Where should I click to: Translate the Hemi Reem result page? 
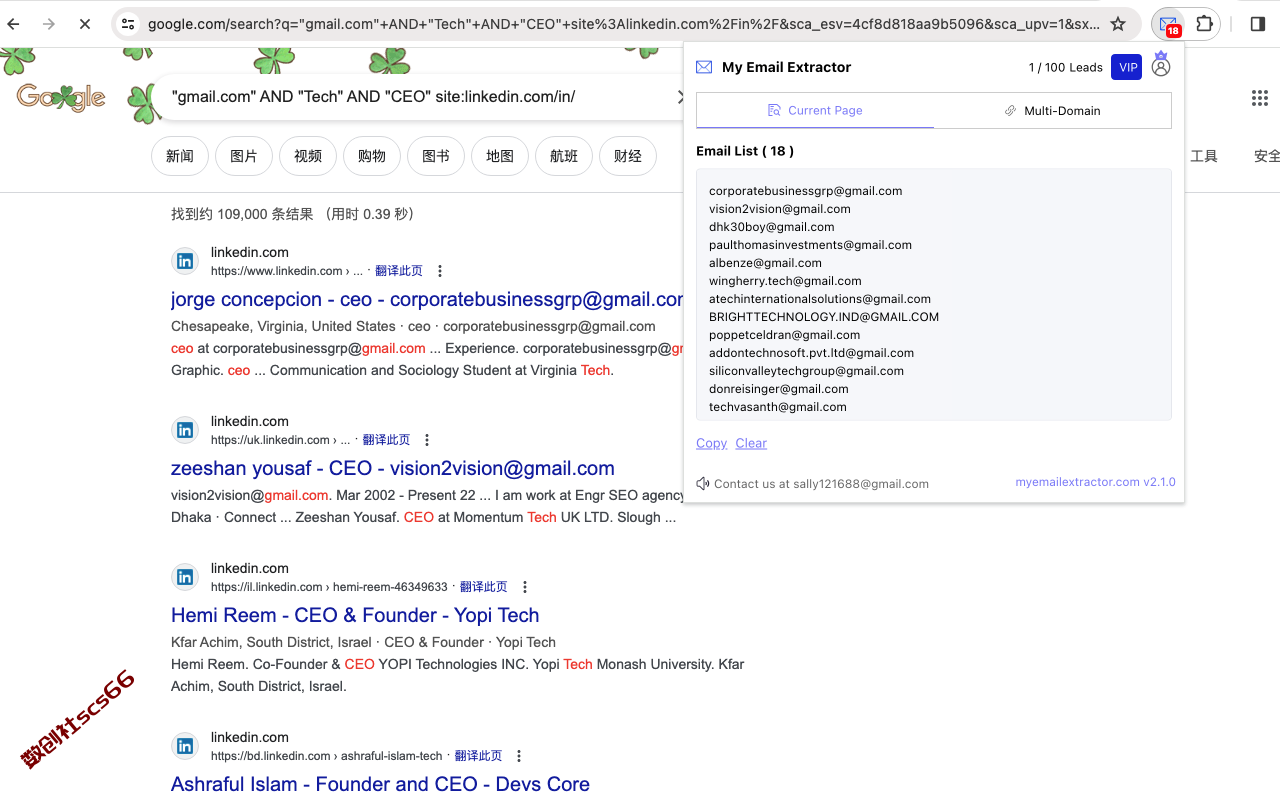pyautogui.click(x=484, y=587)
